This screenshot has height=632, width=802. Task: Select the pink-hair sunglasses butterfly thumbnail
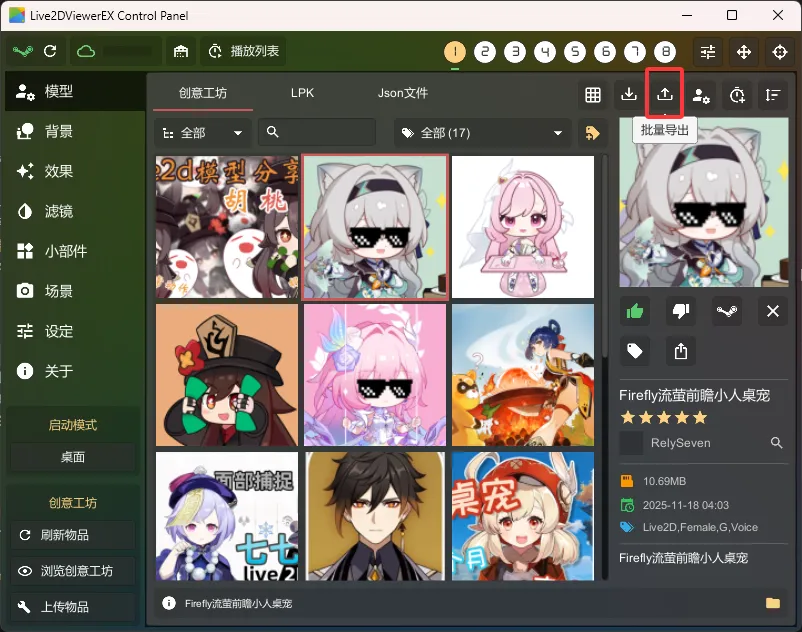pyautogui.click(x=375, y=375)
